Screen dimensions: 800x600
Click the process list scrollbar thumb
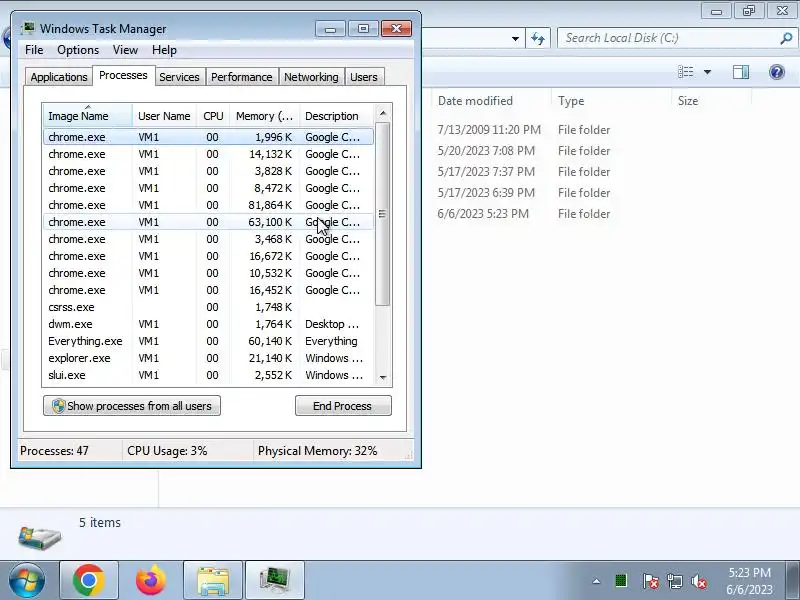pyautogui.click(x=383, y=214)
